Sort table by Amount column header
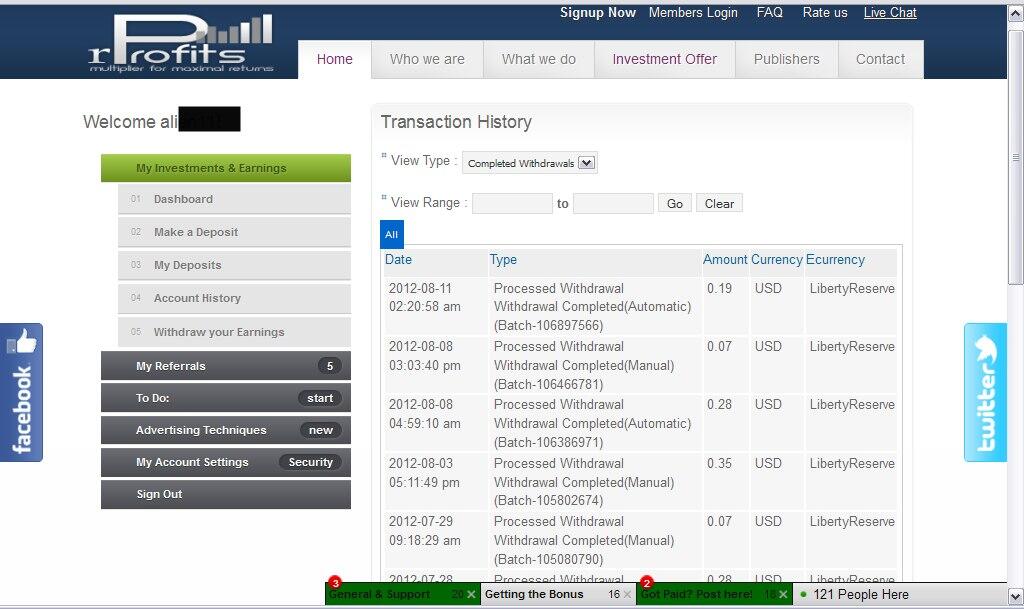Viewport: 1024px width, 609px height. tap(725, 259)
